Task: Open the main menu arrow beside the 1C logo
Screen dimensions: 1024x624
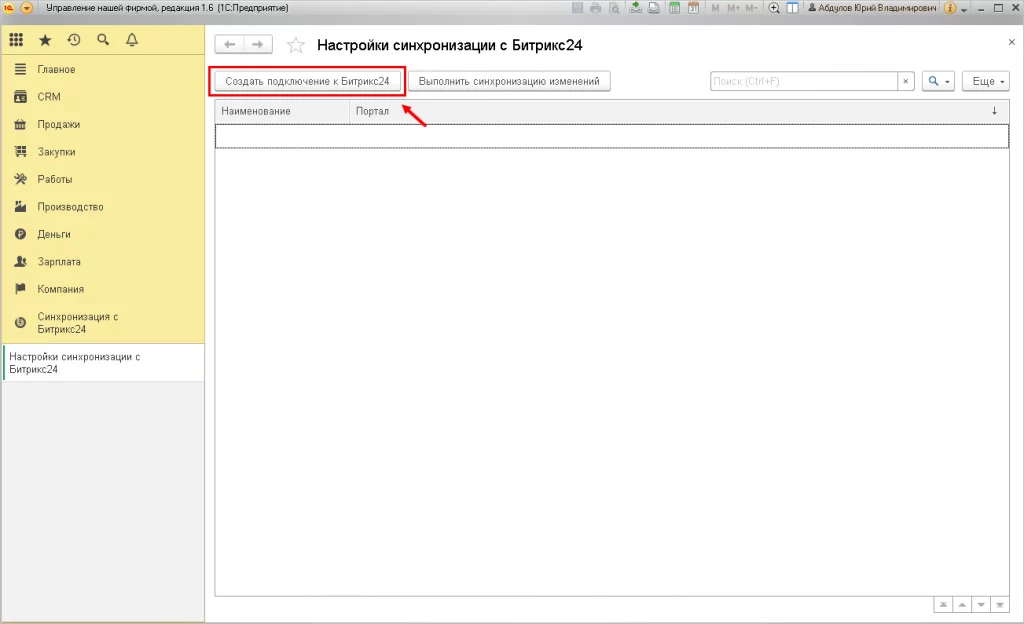Action: tap(27, 8)
